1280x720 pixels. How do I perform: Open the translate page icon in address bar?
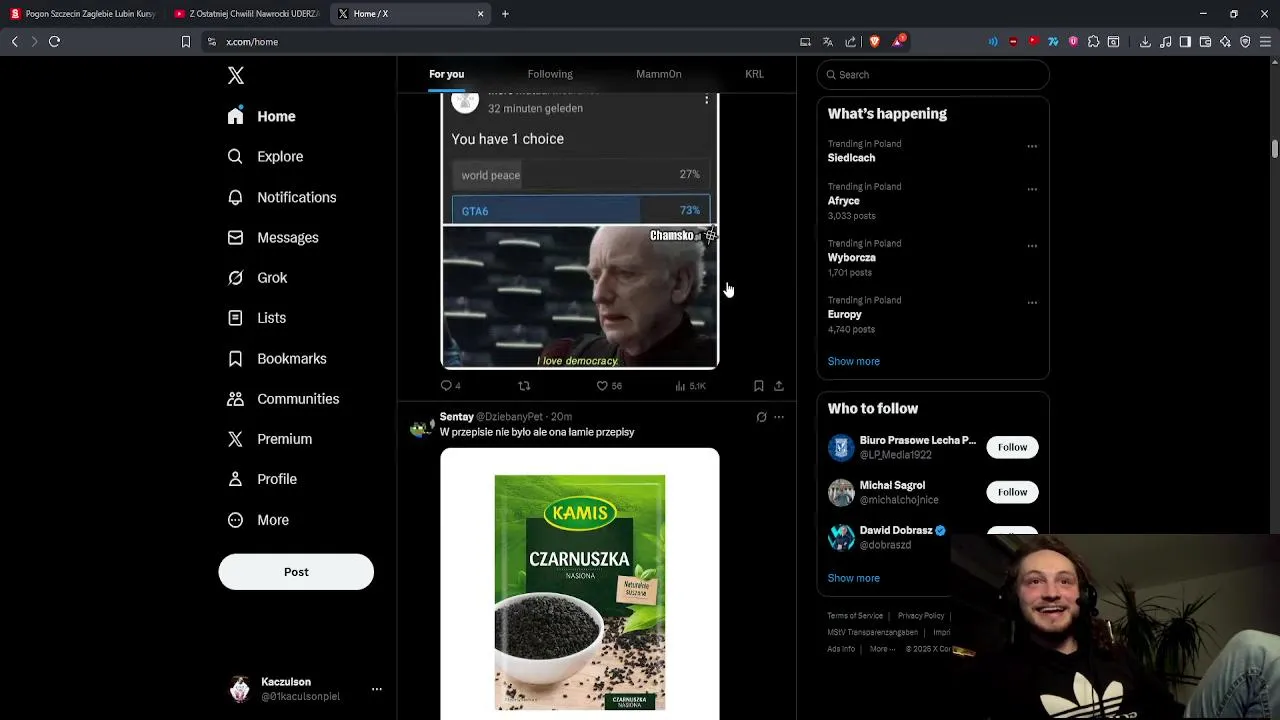coord(828,41)
